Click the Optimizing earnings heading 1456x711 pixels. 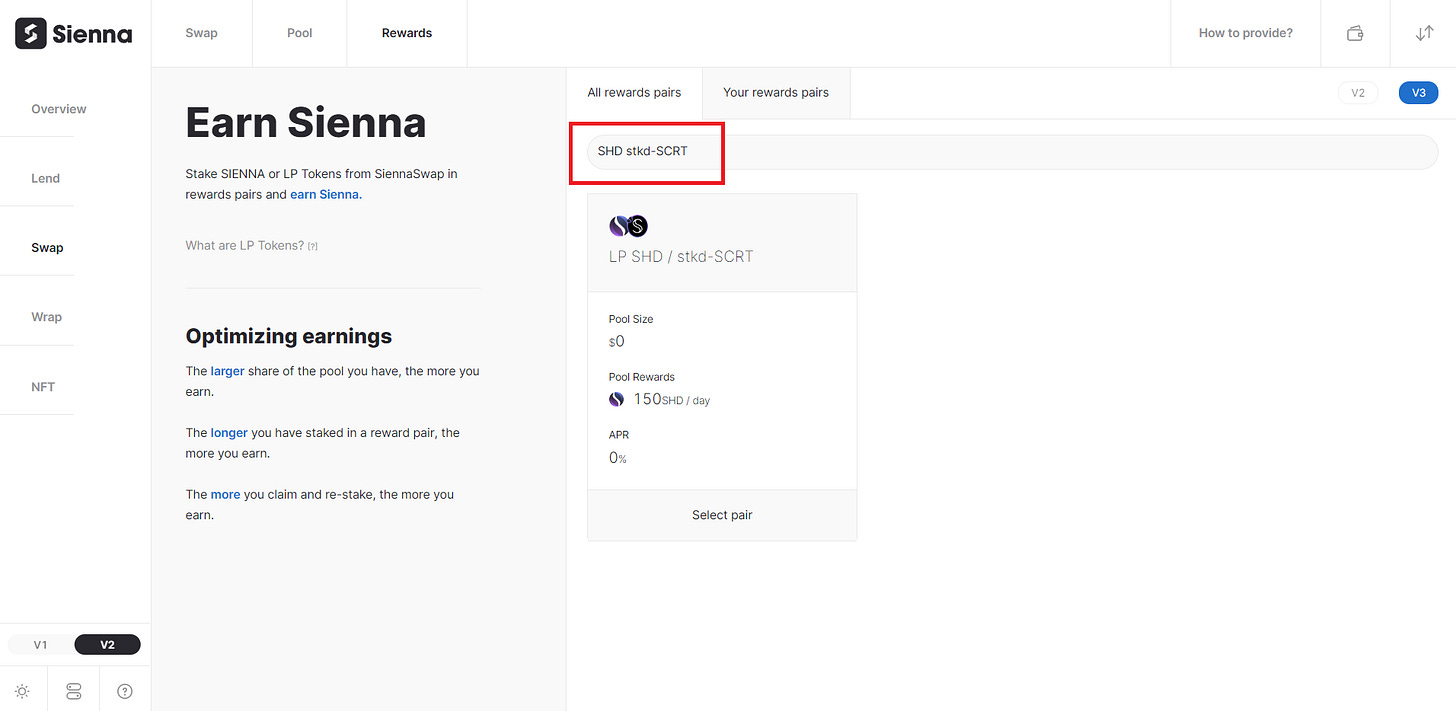(x=289, y=336)
